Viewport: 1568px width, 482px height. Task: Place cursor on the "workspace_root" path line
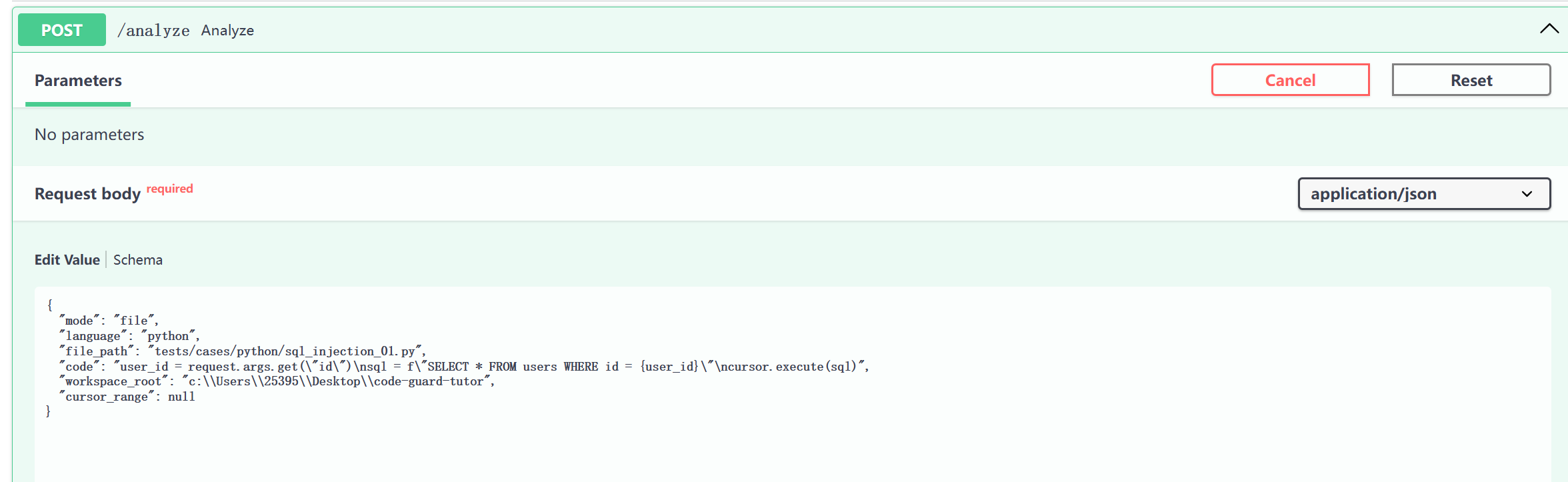click(x=277, y=381)
